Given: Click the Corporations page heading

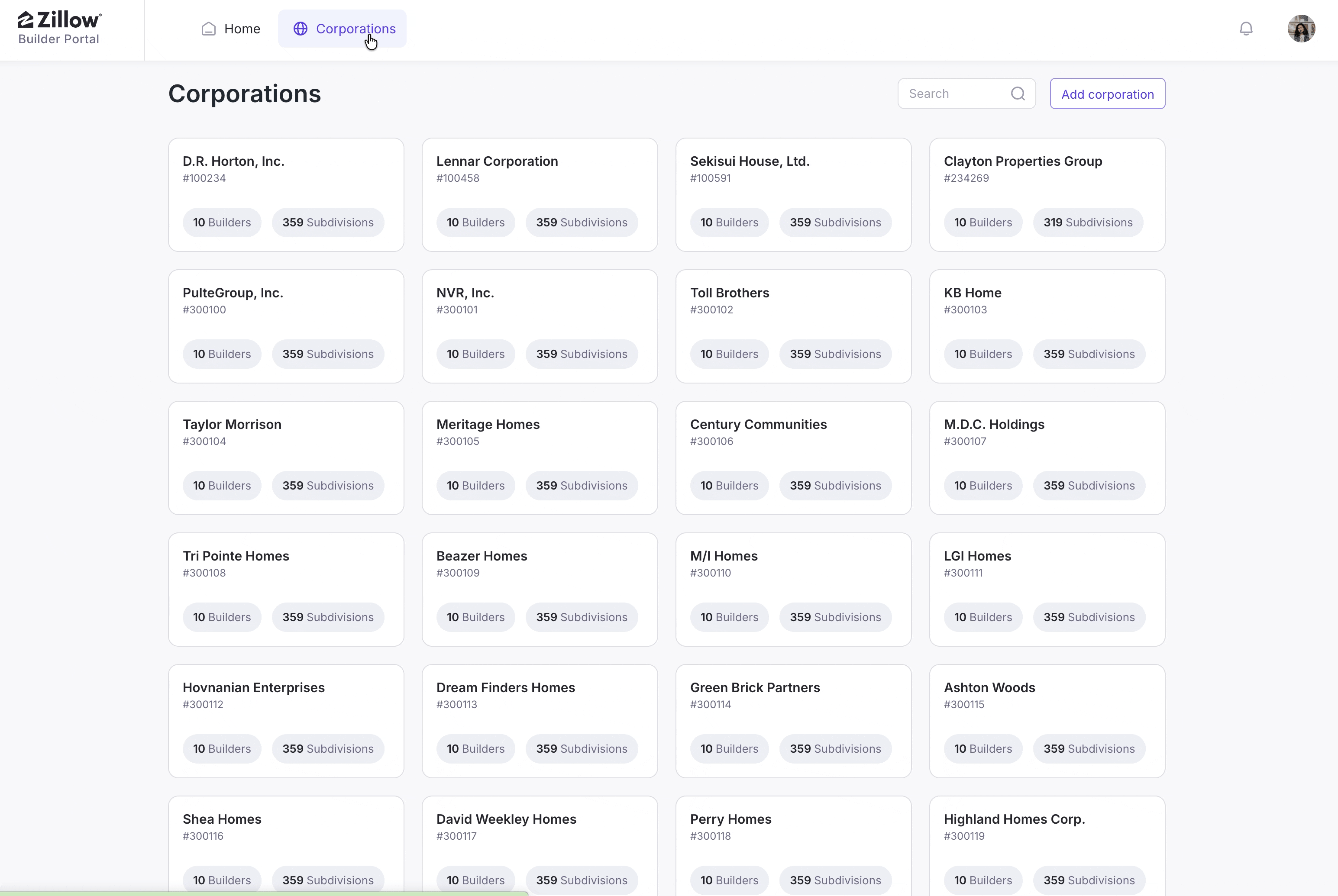Looking at the screenshot, I should [245, 94].
